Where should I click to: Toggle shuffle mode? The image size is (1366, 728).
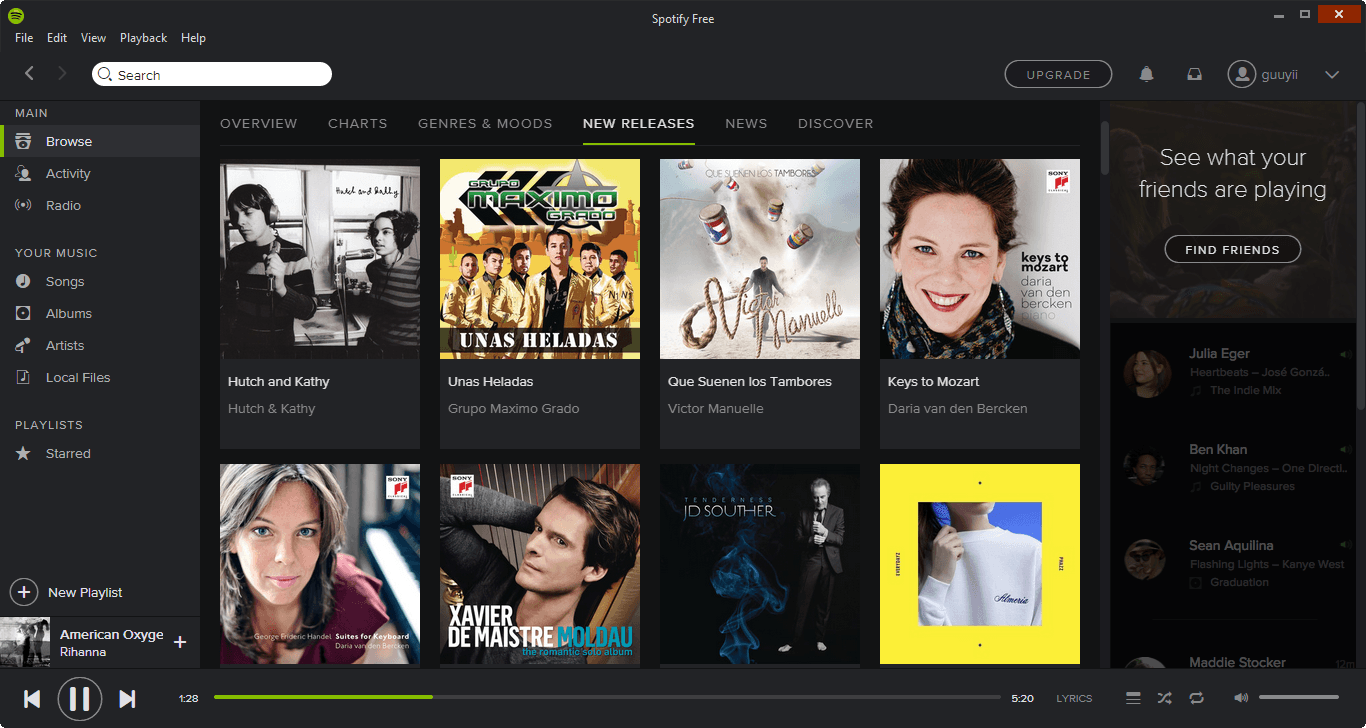point(1165,698)
